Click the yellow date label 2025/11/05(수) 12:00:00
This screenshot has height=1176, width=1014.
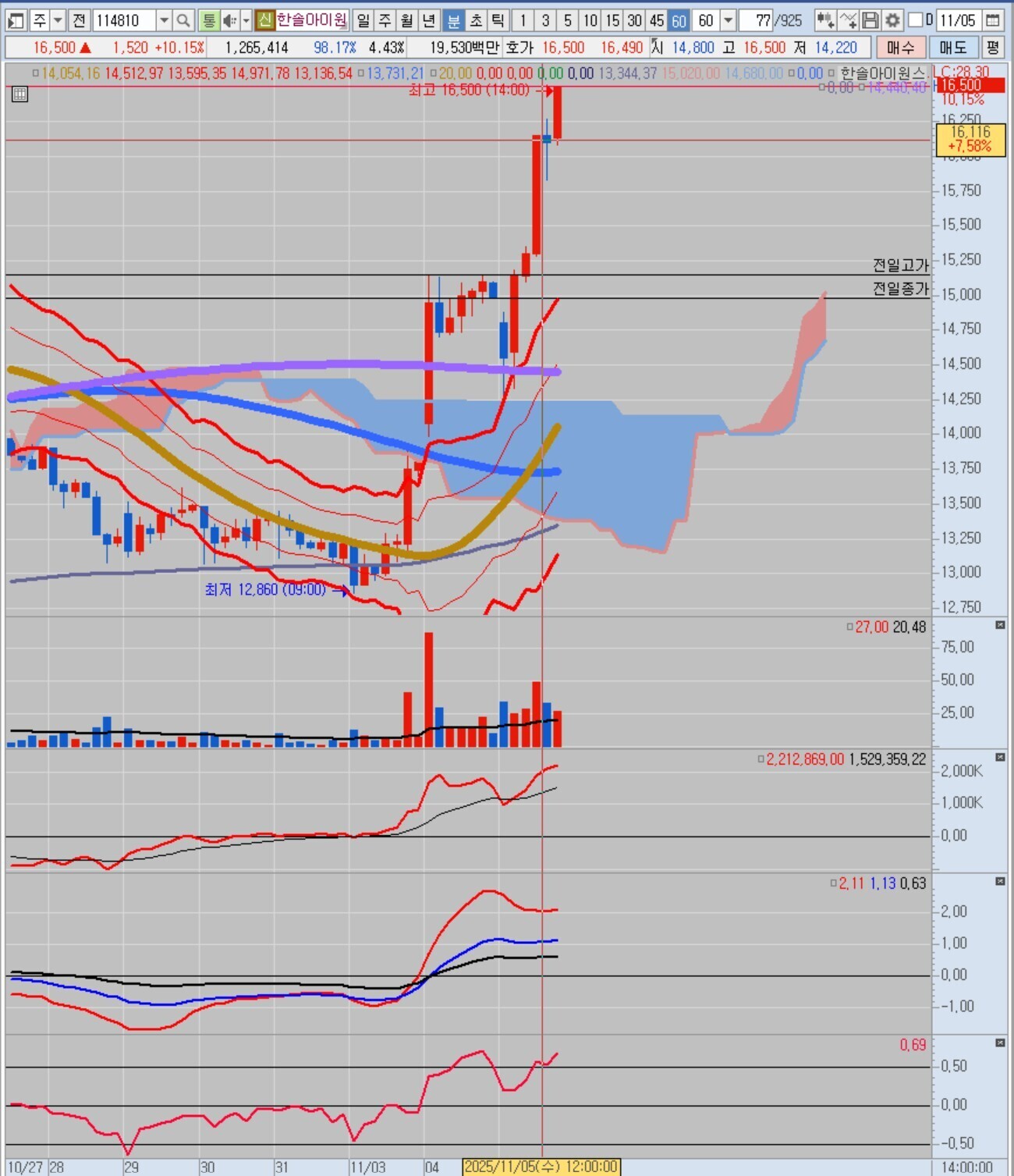[x=541, y=1167]
